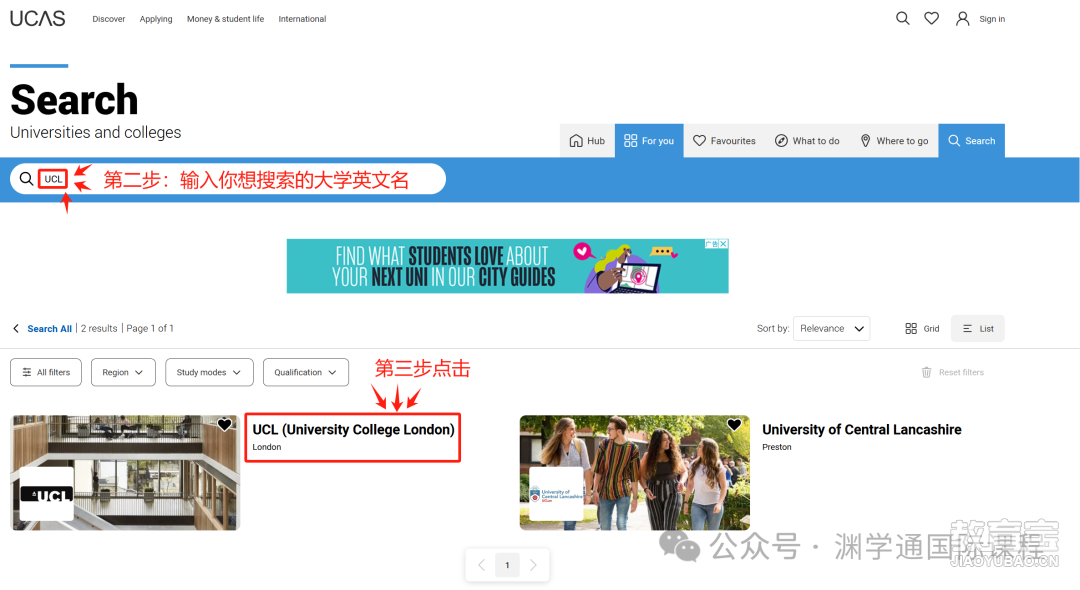The width and height of the screenshot is (1080, 590).
Task: Open Money & student life menu
Action: [225, 19]
